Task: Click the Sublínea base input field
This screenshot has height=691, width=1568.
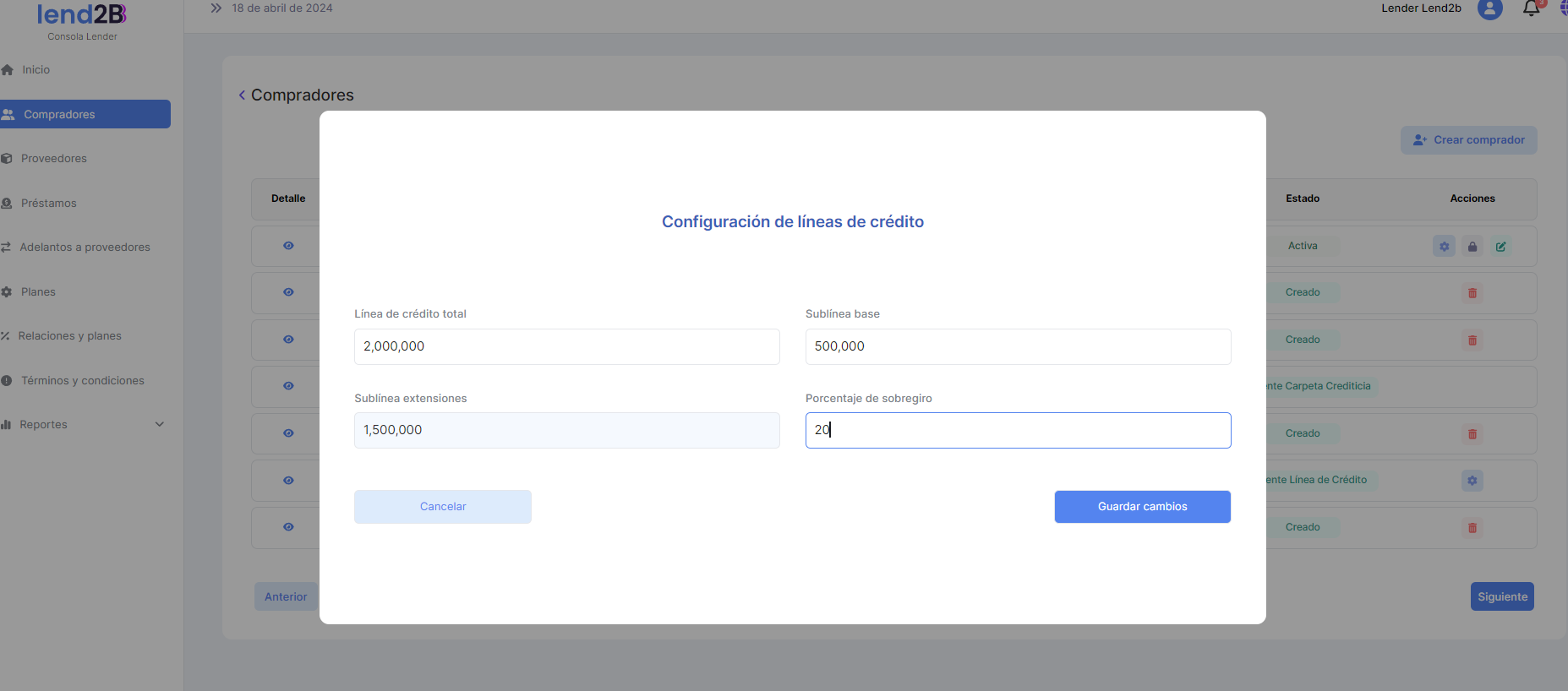Action: [x=1018, y=346]
